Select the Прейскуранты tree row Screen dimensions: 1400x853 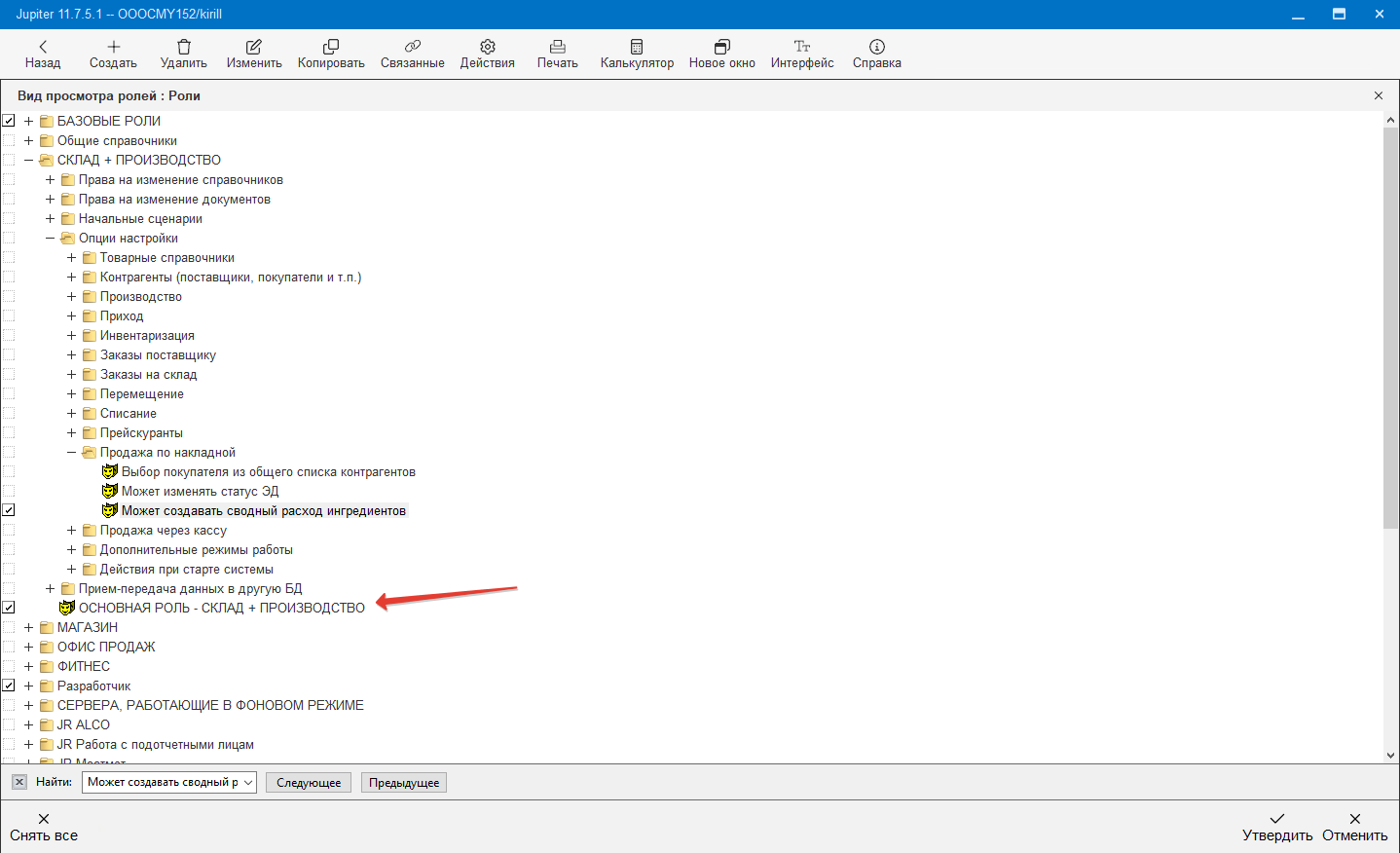[x=141, y=432]
